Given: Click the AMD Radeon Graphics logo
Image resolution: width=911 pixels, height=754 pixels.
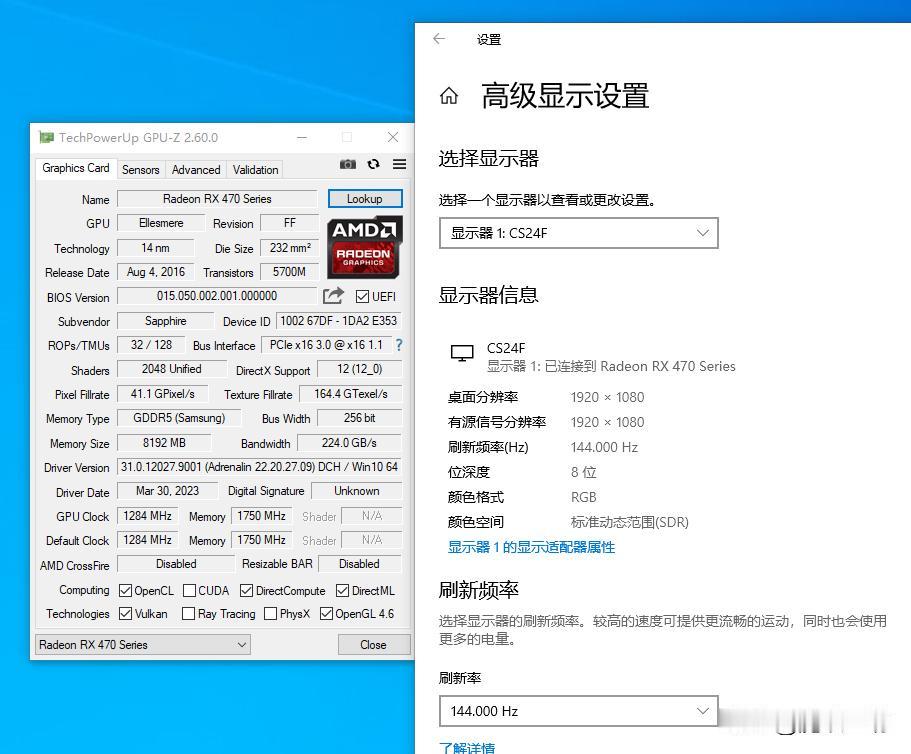Looking at the screenshot, I should (364, 247).
